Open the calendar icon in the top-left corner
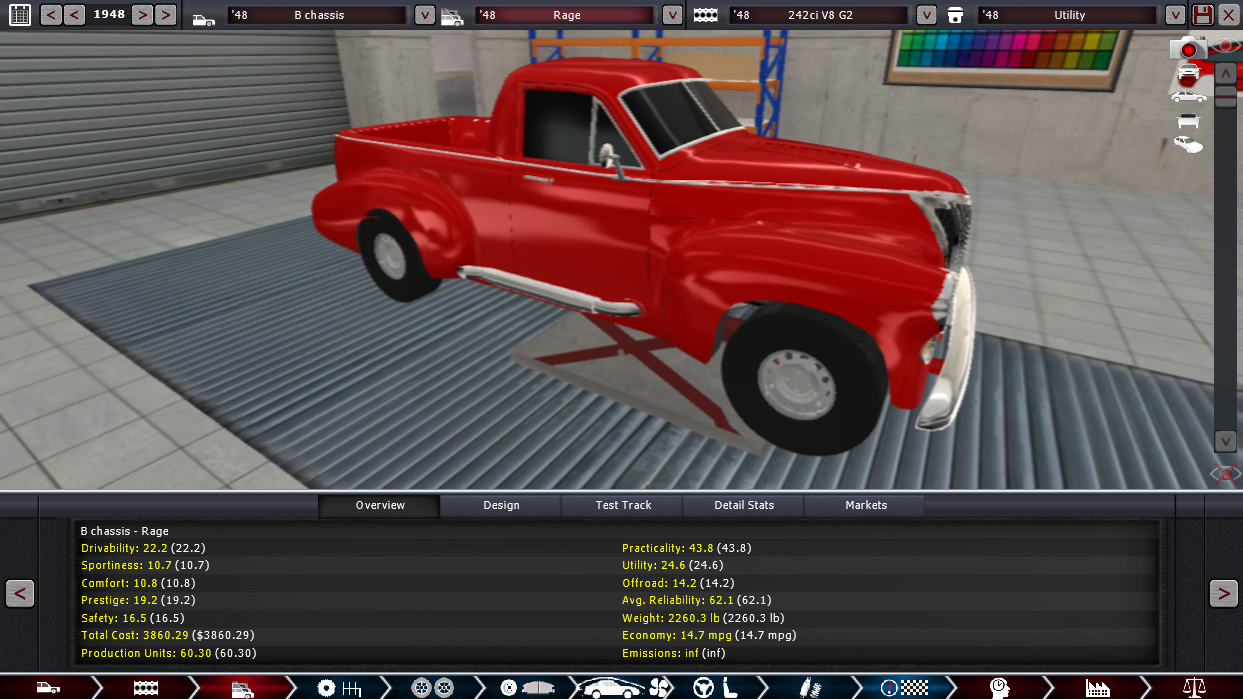Viewport: 1243px width, 699px height. pyautogui.click(x=19, y=15)
